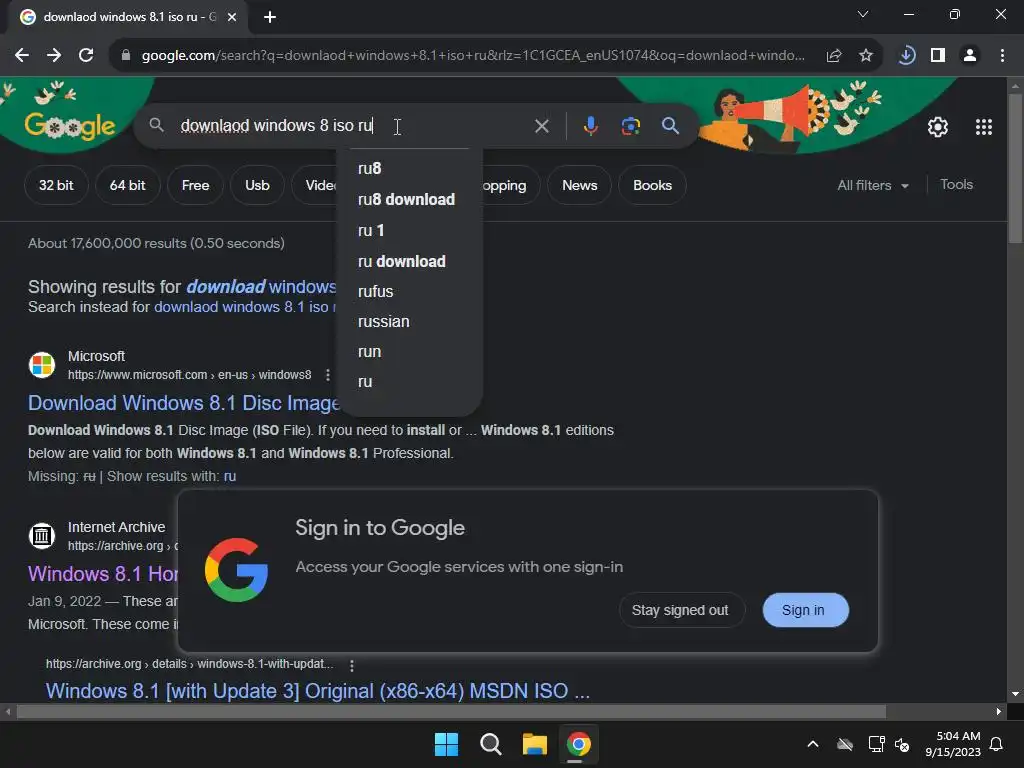Reload the current page
Screen dimensions: 1024x768
tap(86, 56)
